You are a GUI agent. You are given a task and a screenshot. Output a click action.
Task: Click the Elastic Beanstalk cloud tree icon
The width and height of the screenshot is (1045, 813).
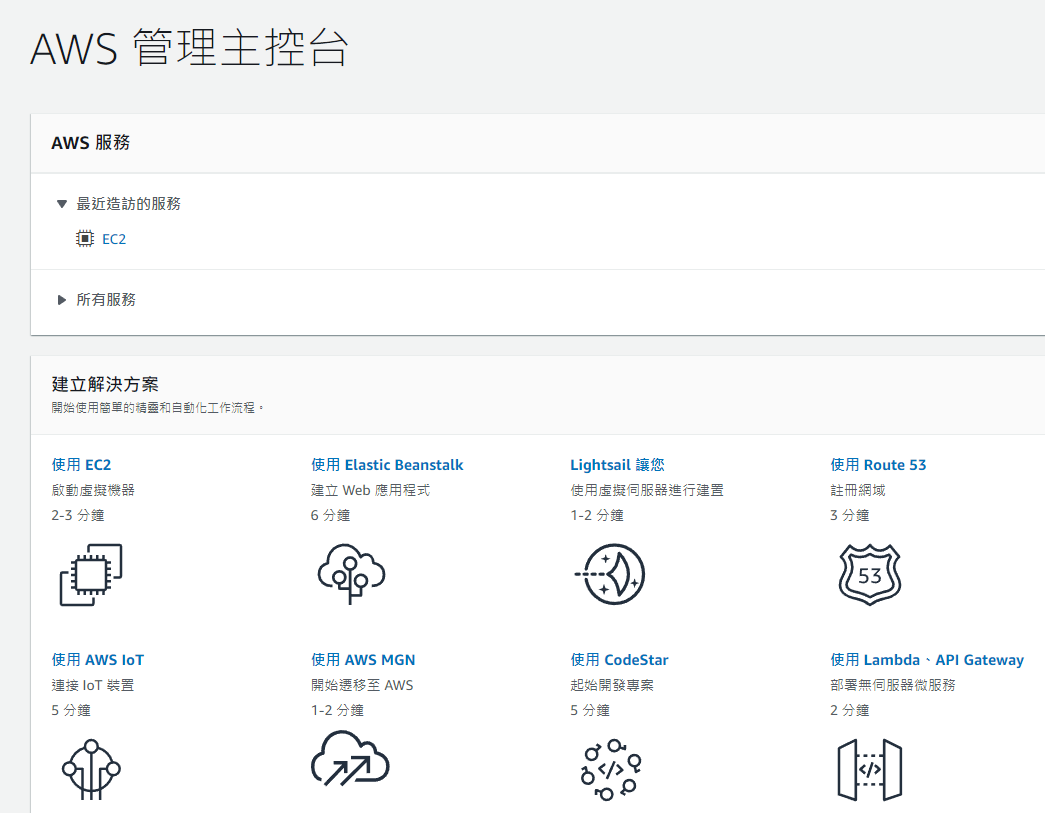click(x=351, y=574)
